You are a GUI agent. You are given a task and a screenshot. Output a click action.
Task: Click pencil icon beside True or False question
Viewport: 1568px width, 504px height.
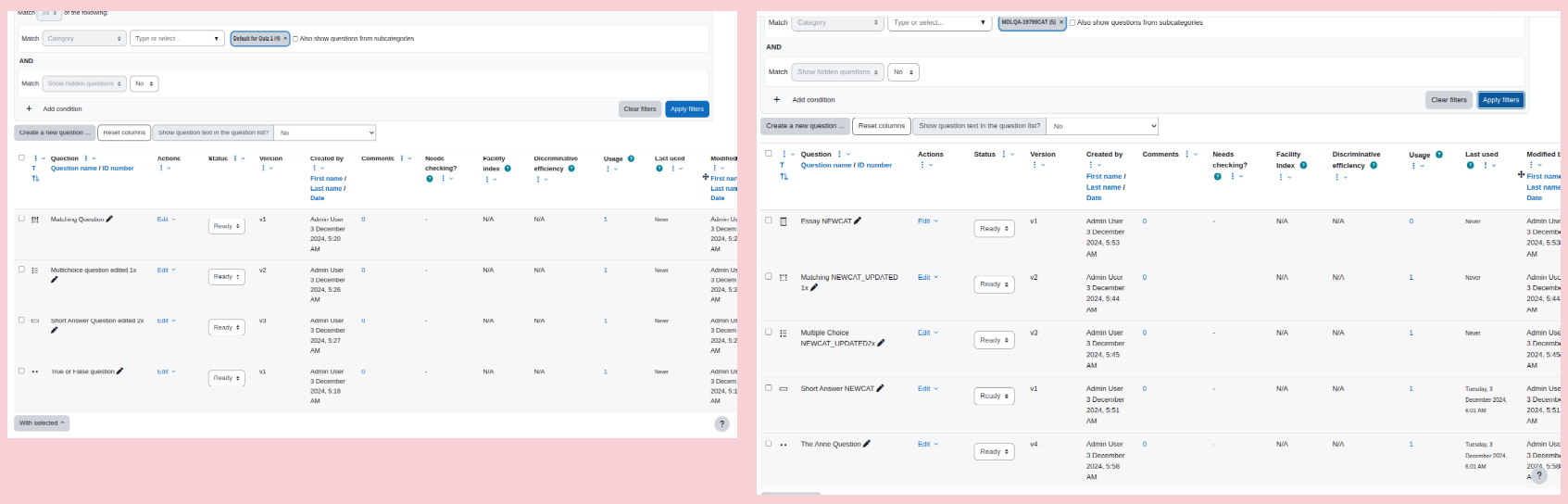(x=119, y=372)
